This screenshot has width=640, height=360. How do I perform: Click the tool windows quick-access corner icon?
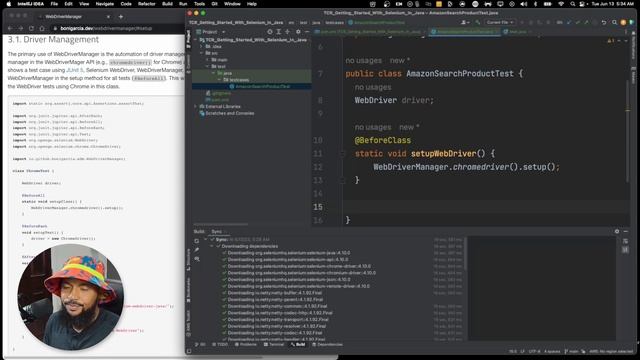pyautogui.click(x=189, y=351)
